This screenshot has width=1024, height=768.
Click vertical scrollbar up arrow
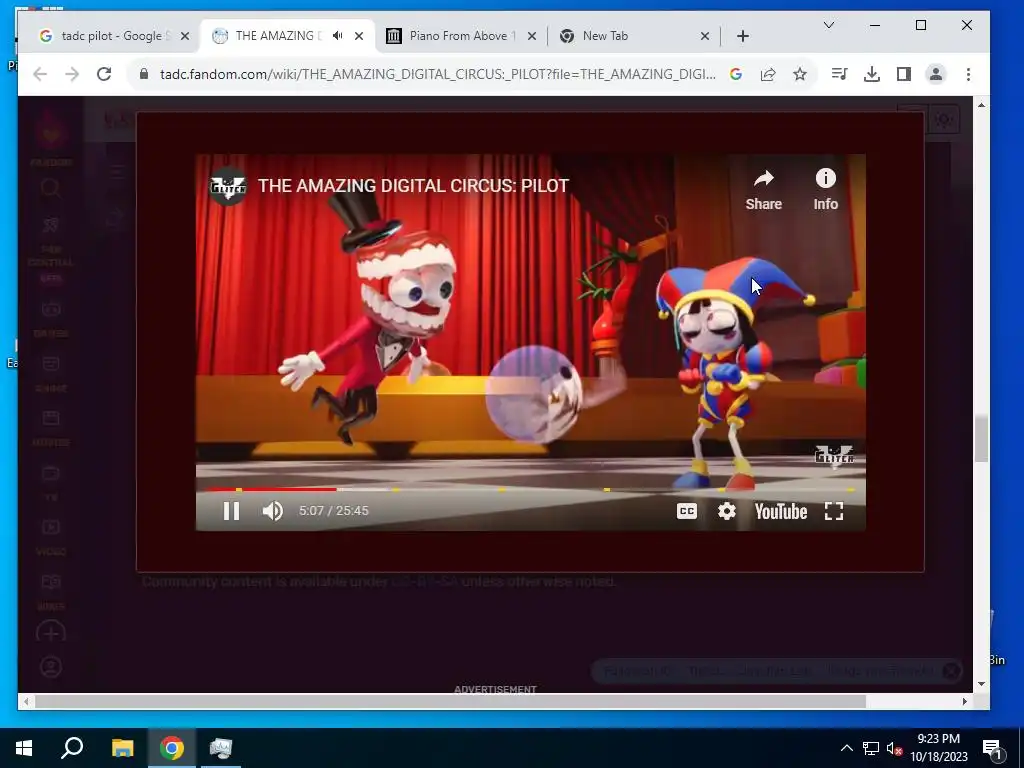pyautogui.click(x=982, y=105)
